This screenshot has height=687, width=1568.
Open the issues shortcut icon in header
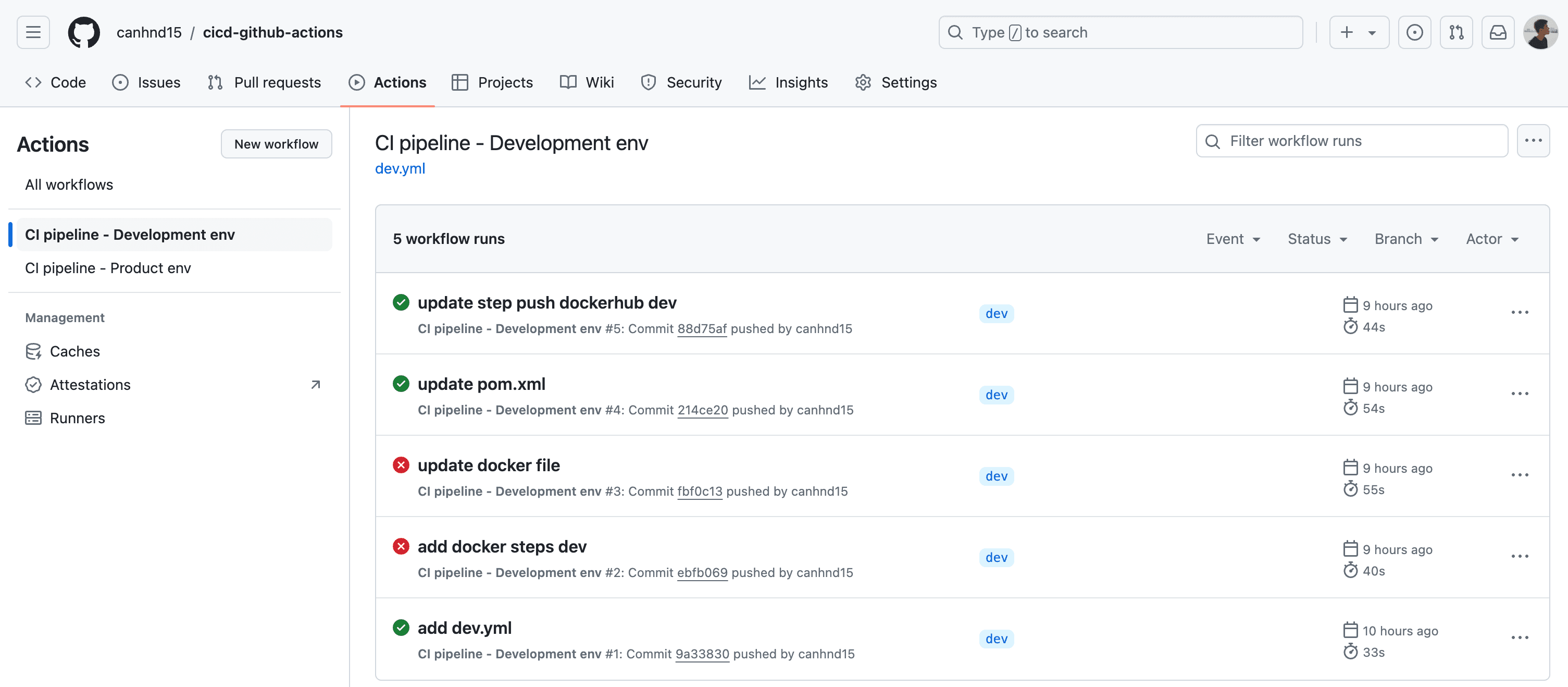(1414, 32)
